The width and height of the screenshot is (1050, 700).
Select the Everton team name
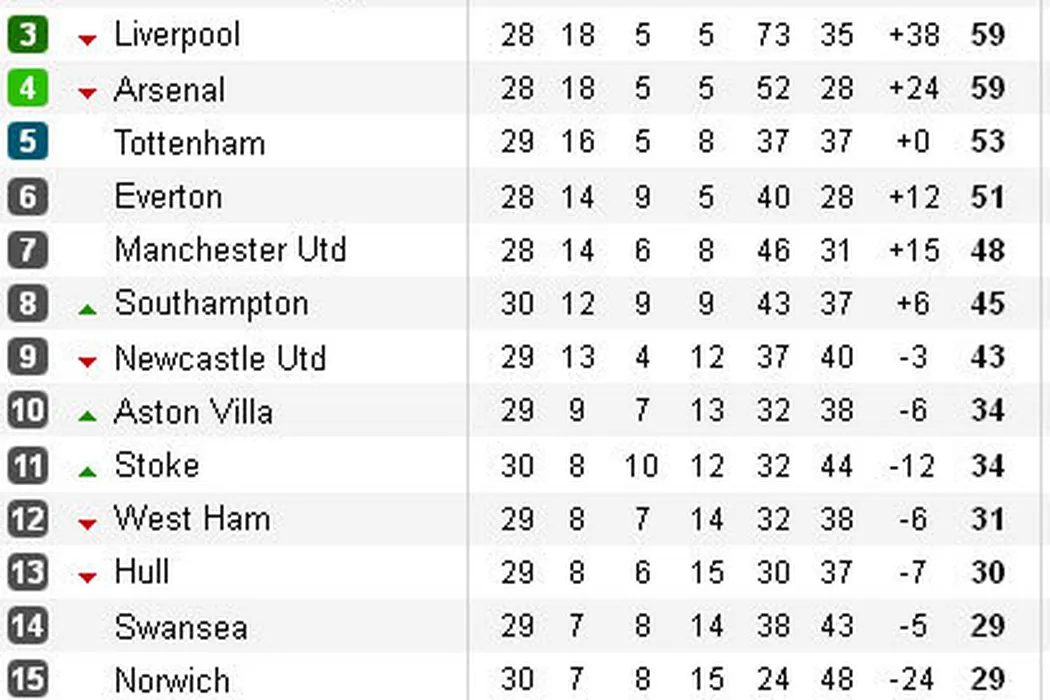tap(168, 196)
